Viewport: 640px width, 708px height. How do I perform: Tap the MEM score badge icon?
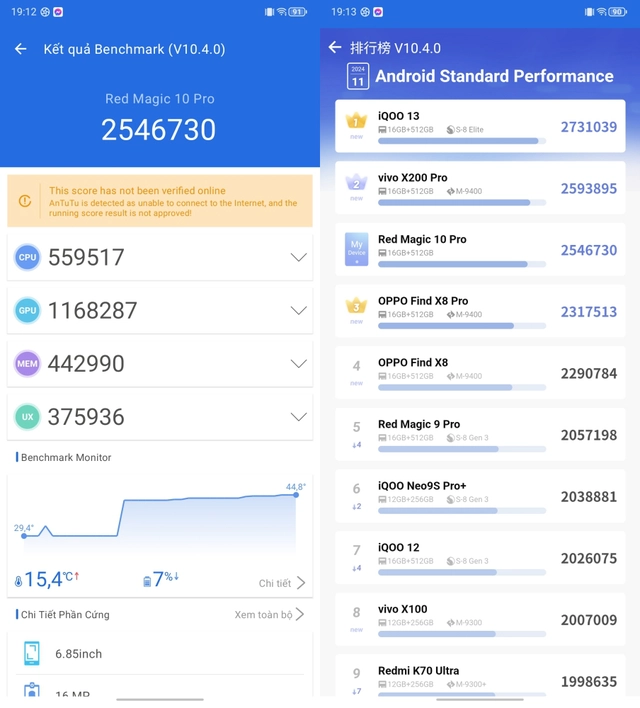tap(27, 364)
